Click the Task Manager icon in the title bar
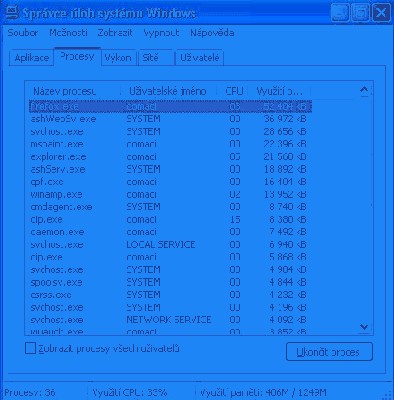The height and width of the screenshot is (400, 394). (13, 13)
